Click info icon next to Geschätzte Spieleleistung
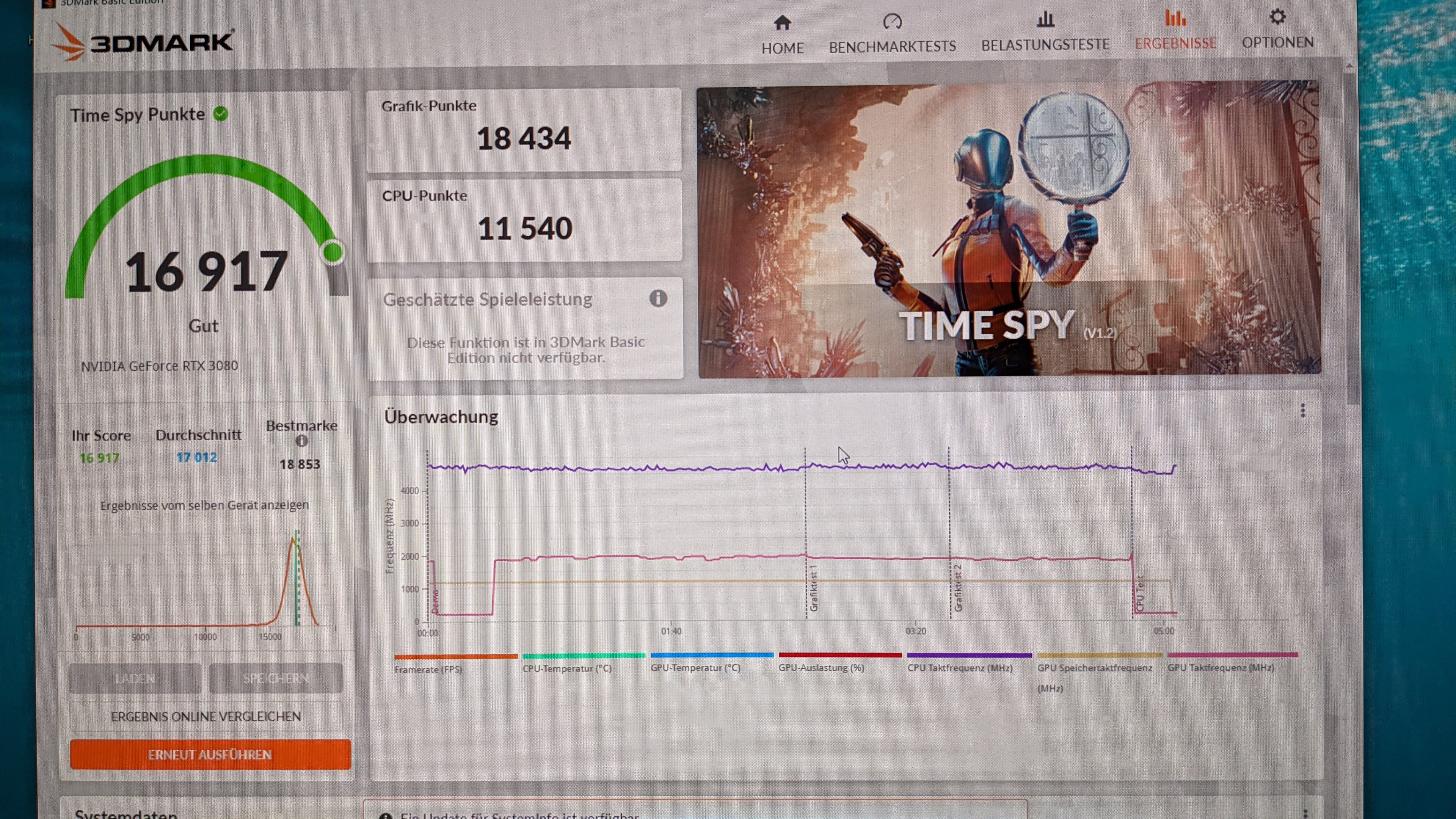 click(658, 298)
